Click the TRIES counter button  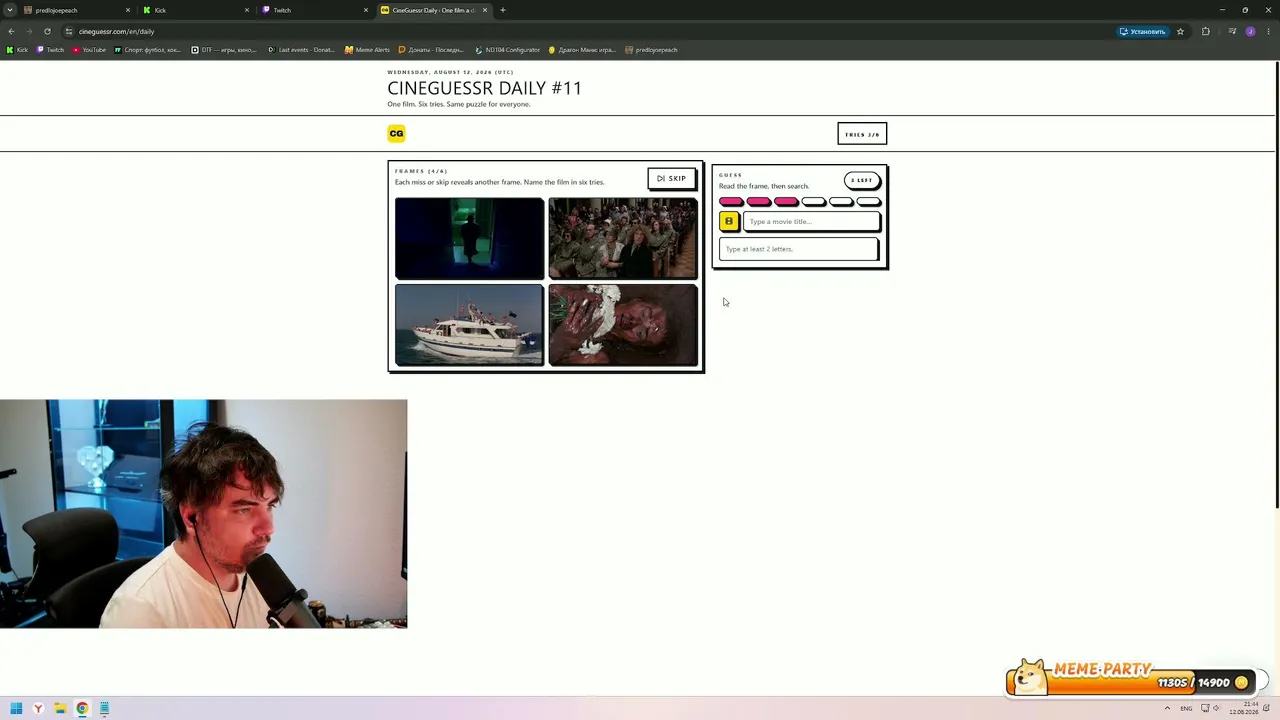(x=862, y=134)
